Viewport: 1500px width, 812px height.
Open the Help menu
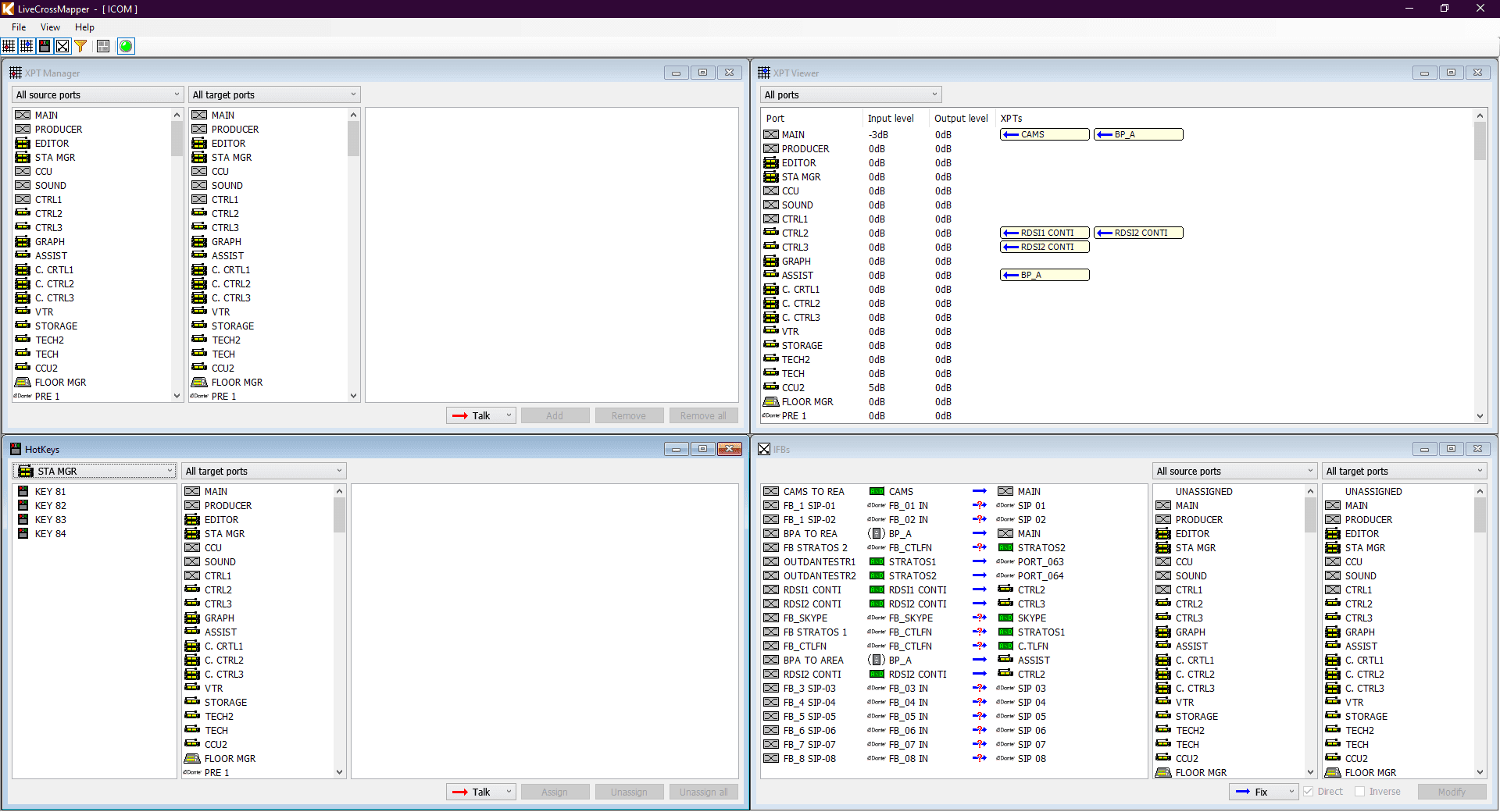click(x=84, y=27)
